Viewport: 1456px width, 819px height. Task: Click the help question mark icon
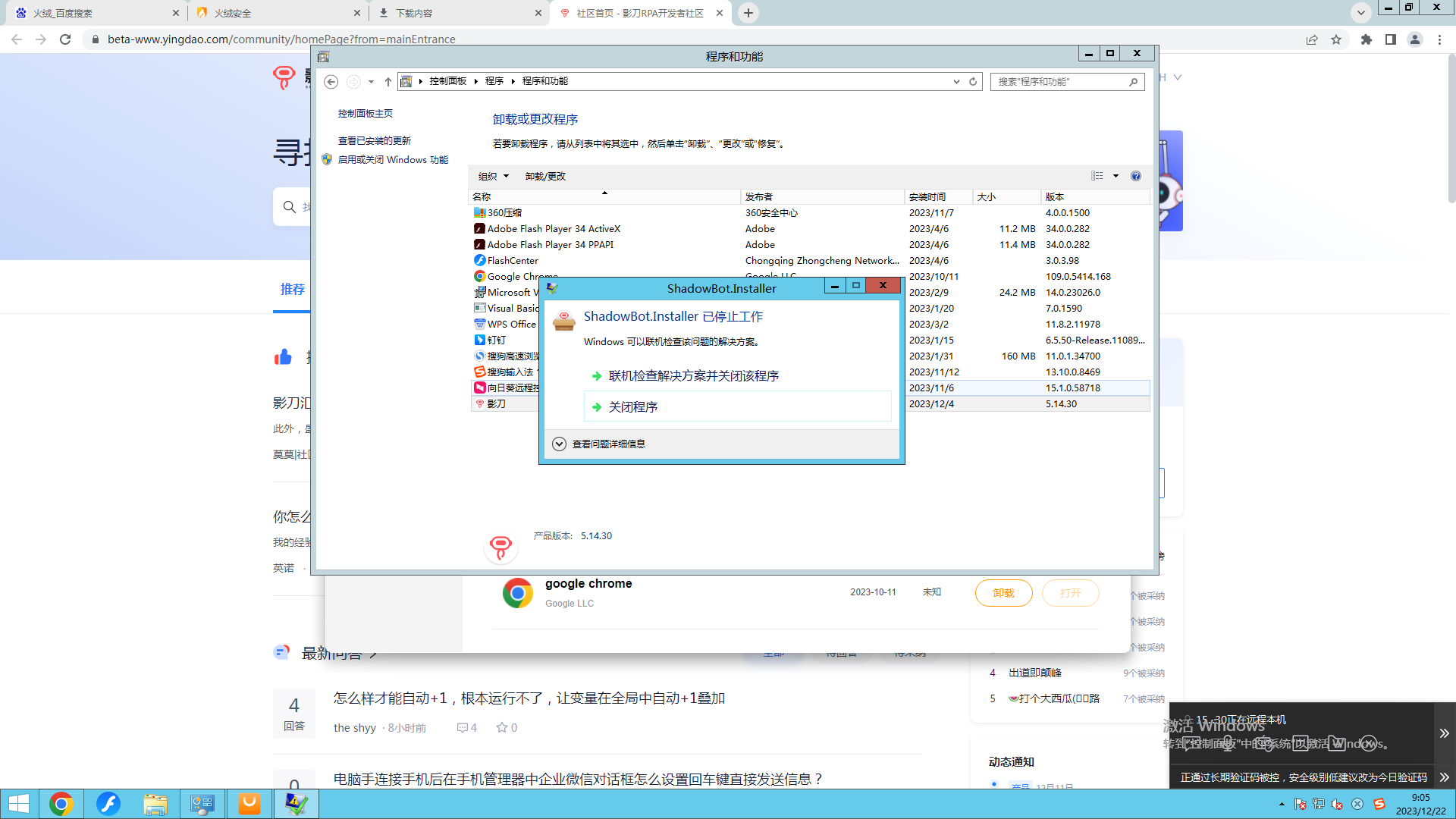(x=1135, y=176)
